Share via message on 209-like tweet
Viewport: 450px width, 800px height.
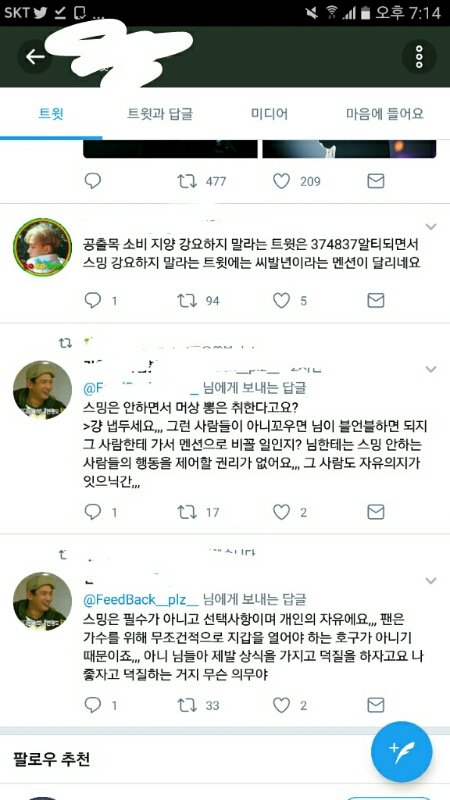click(376, 181)
